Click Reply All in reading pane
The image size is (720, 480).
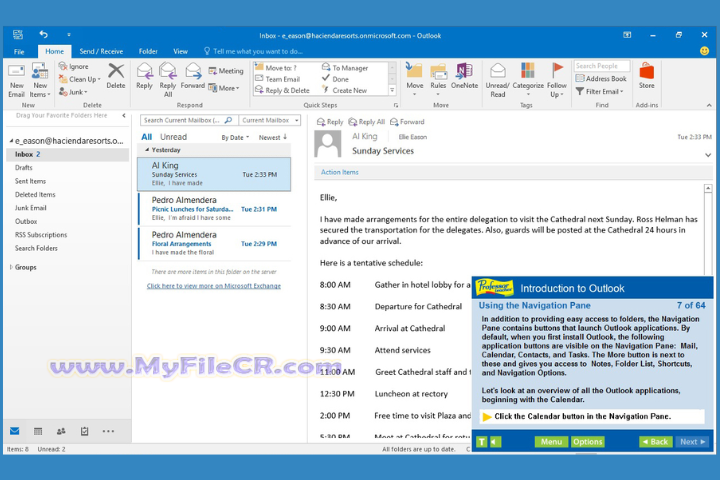pos(366,122)
